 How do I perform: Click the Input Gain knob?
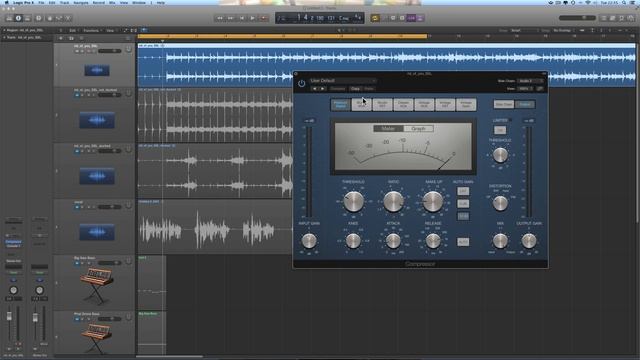(309, 241)
